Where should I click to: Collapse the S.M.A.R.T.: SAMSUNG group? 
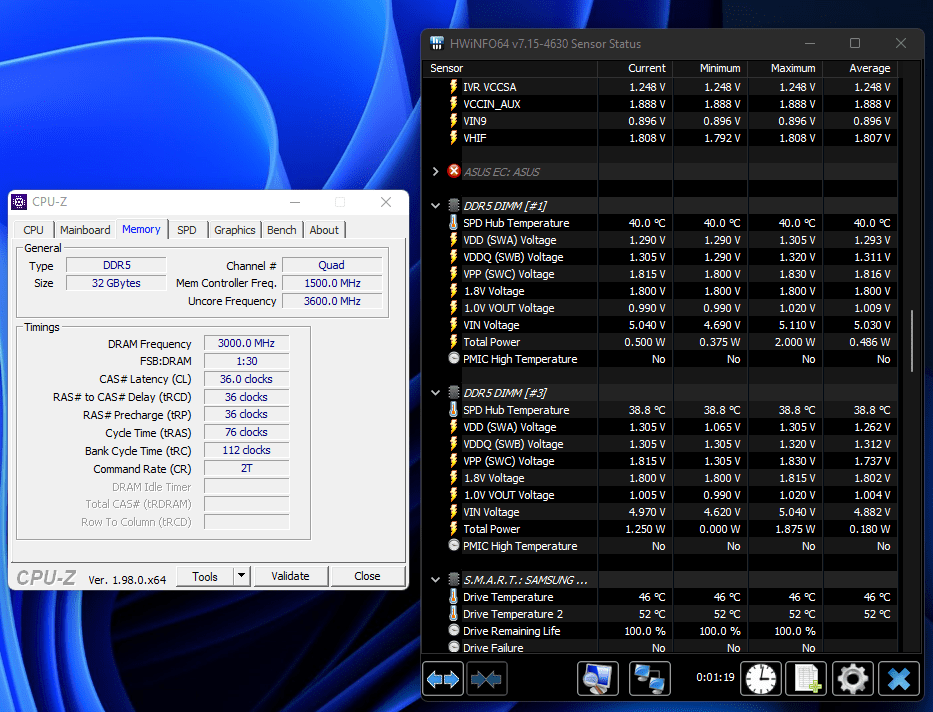(436, 579)
